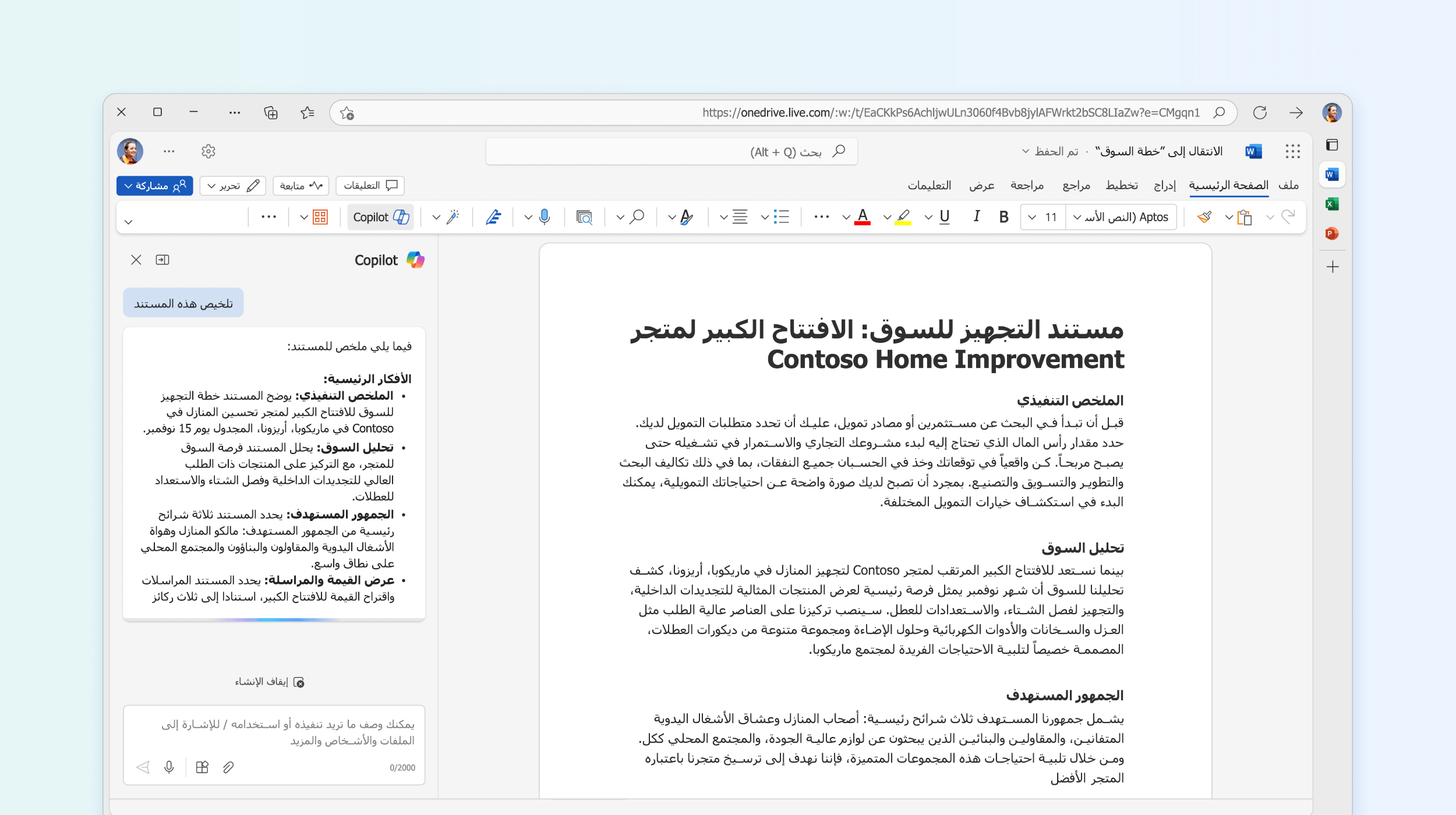Open the ribbon overflow ellipsis near Add-ins
This screenshot has height=815, width=1456.
268,217
